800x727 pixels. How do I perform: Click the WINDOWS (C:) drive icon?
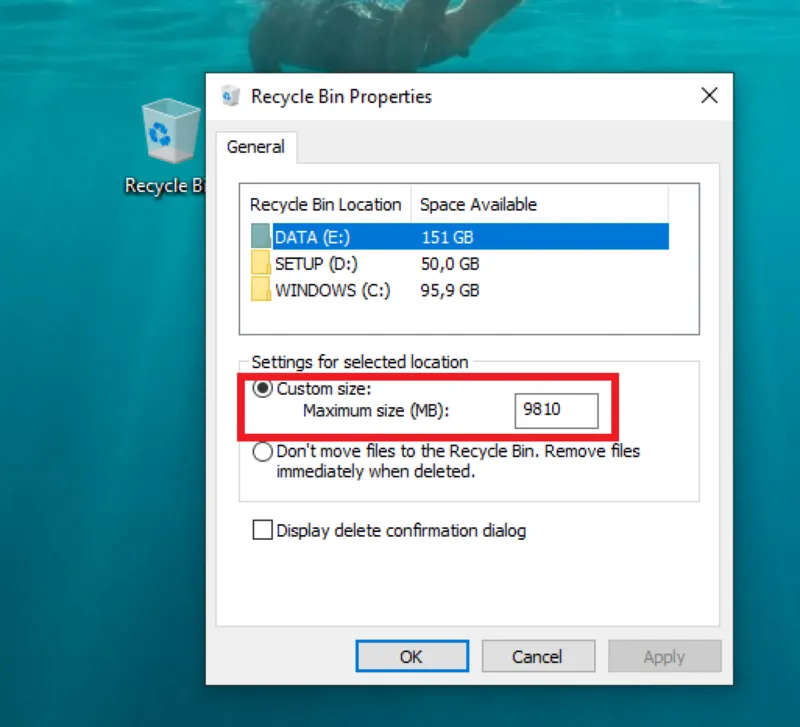point(261,289)
